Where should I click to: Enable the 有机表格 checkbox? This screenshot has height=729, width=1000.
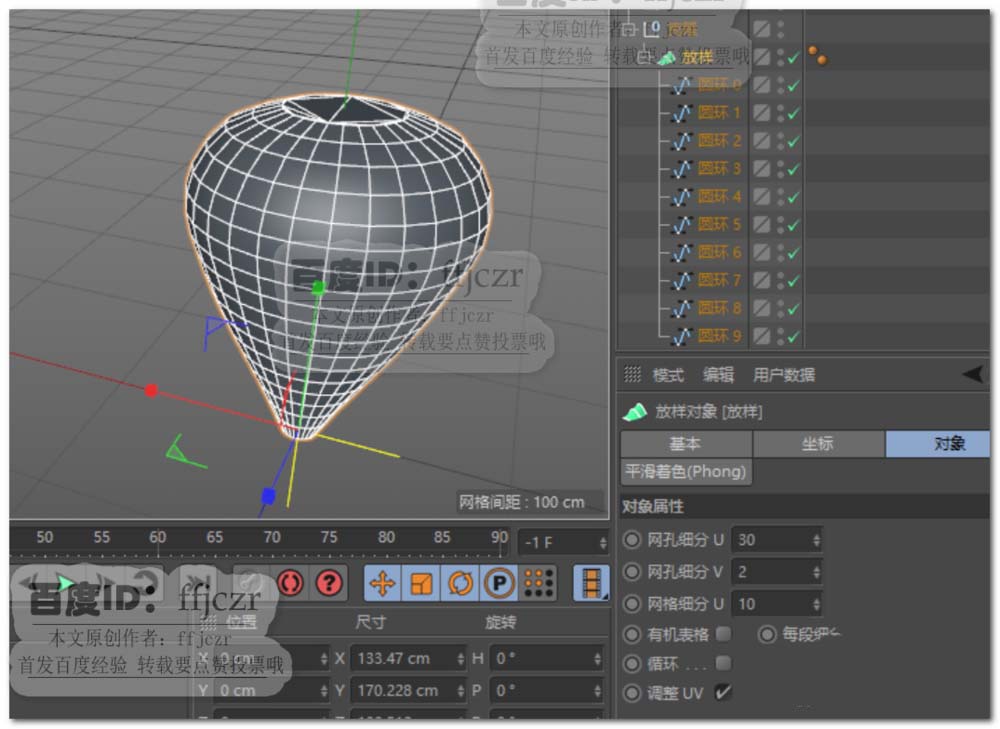click(x=723, y=634)
